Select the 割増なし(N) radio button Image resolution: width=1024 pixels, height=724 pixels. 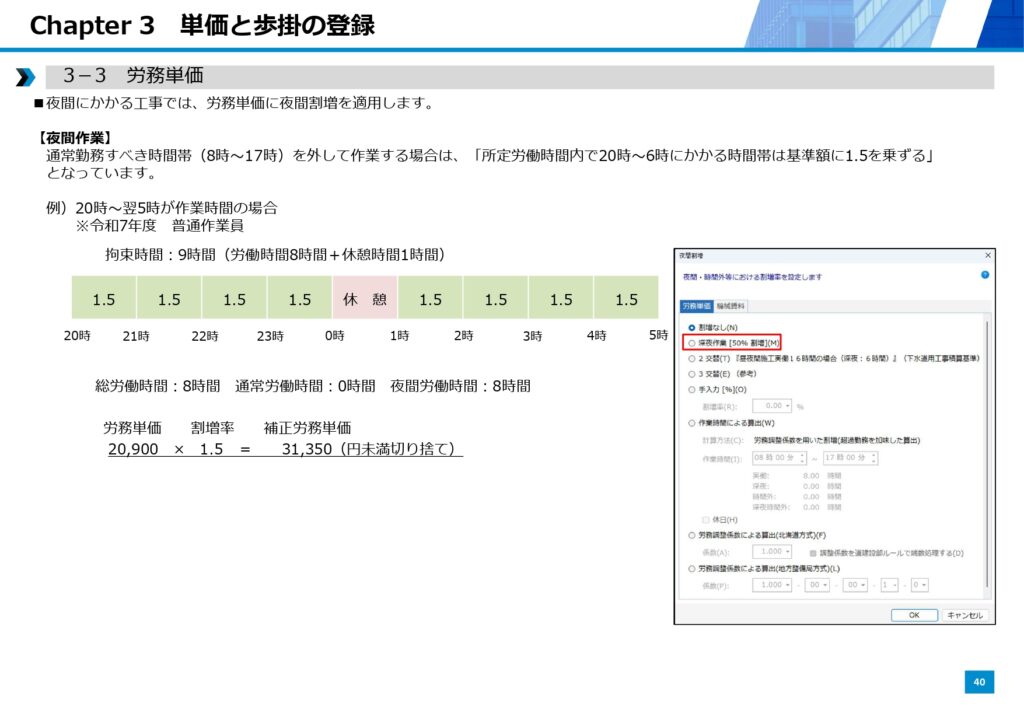click(690, 327)
